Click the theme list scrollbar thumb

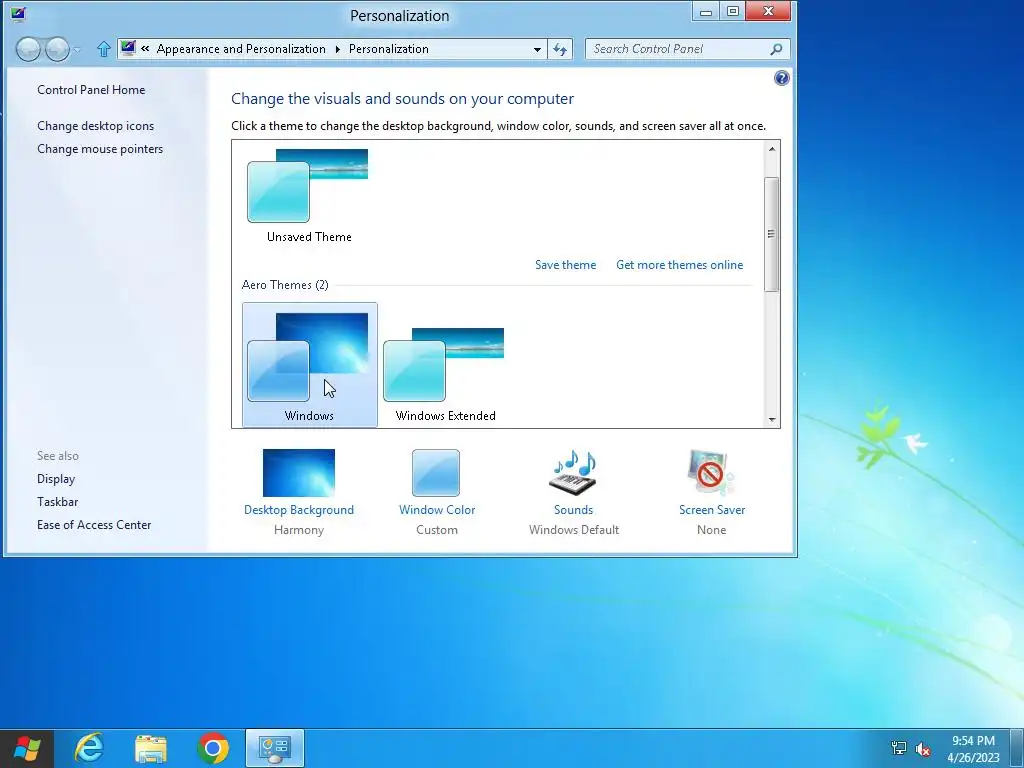coord(772,234)
